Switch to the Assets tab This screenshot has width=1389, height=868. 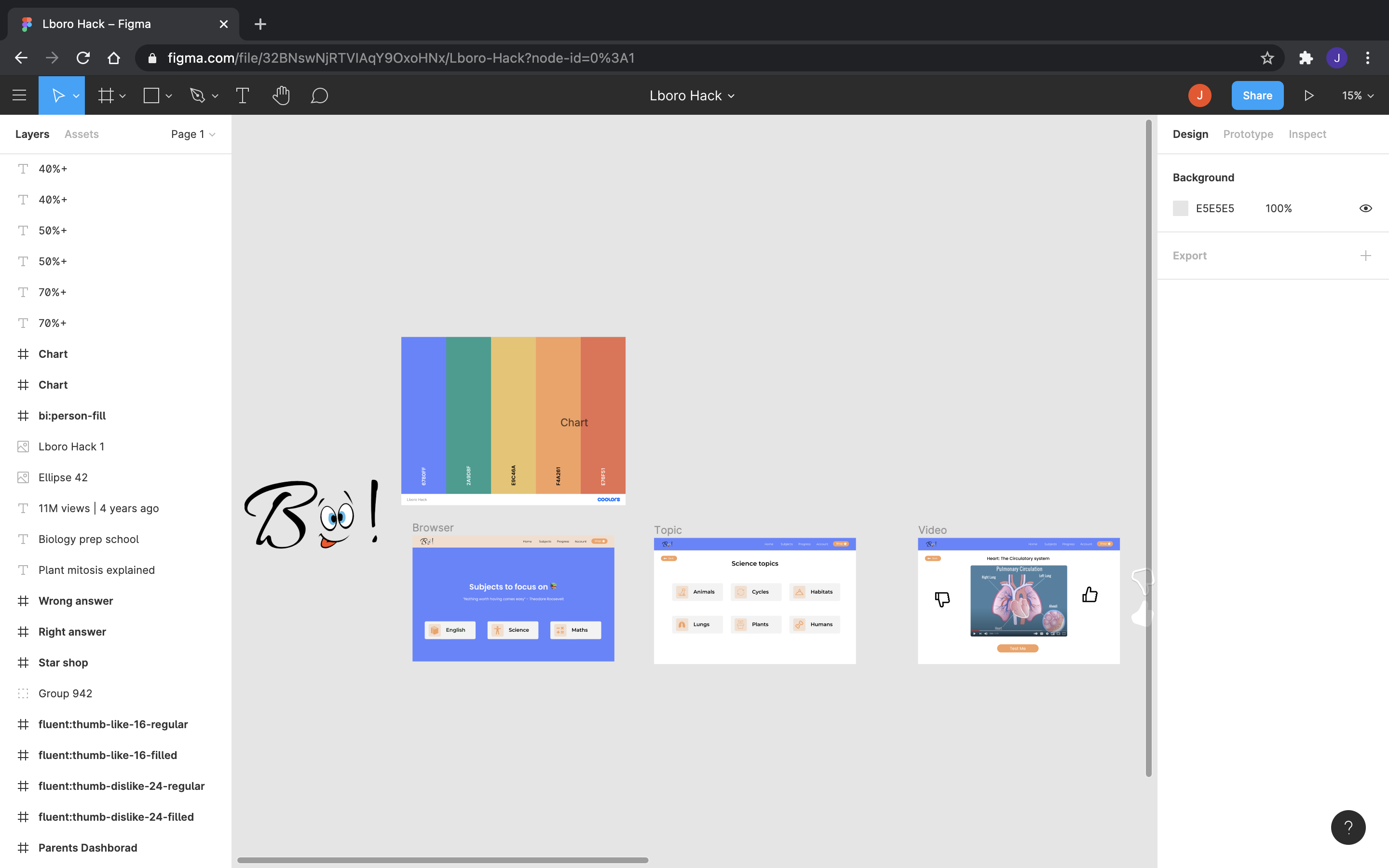(82, 135)
